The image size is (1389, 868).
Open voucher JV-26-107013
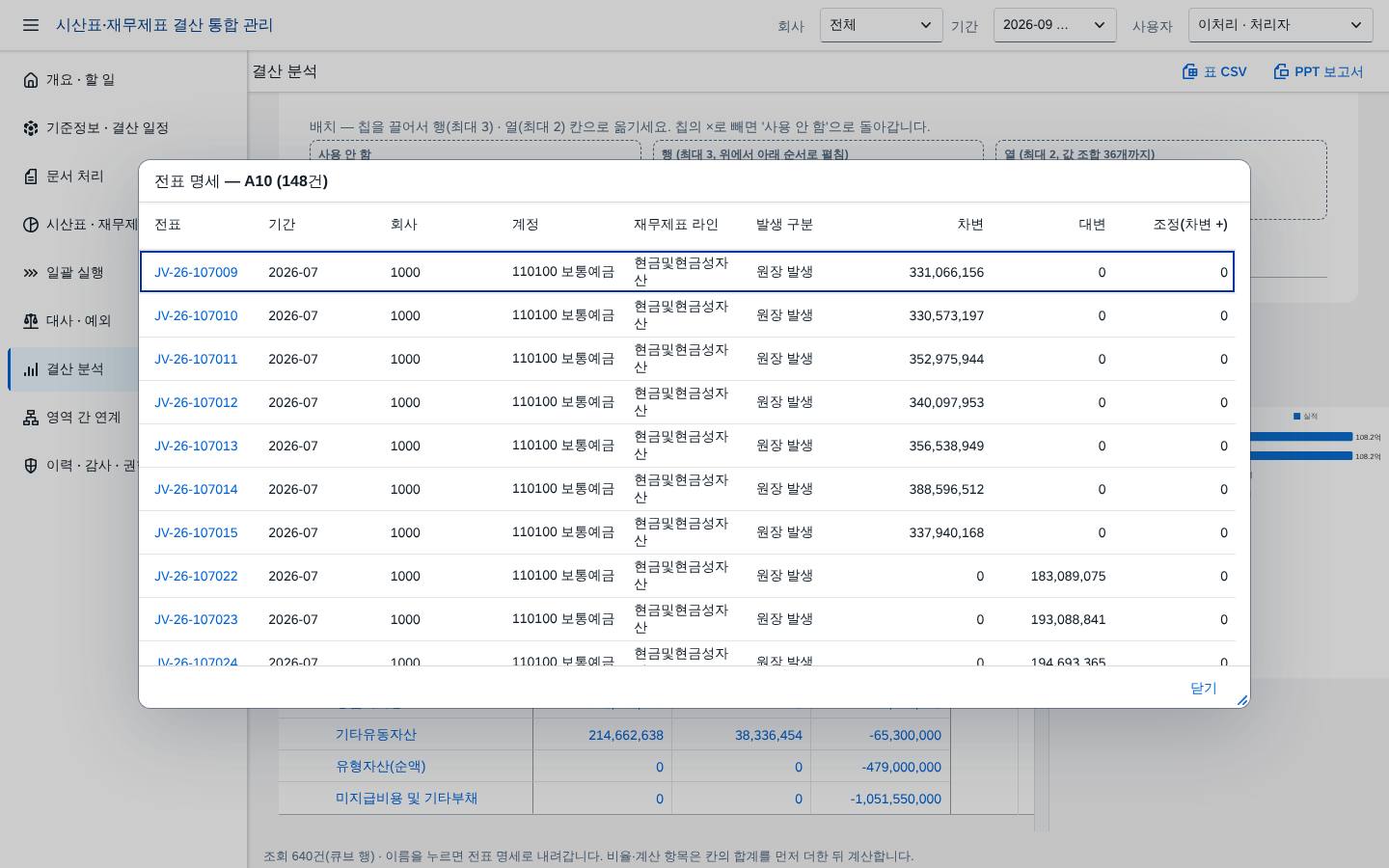coord(196,446)
